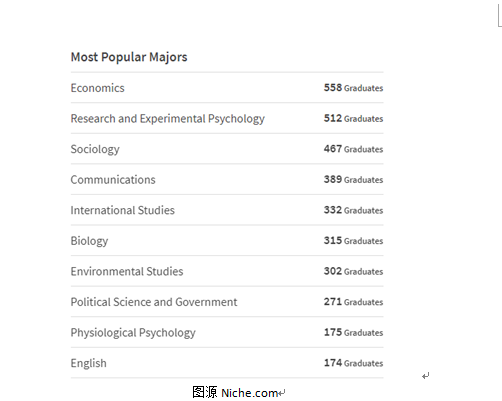Click the 467 Graduates figure
Viewport: 502px width, 401px height.
point(353,149)
